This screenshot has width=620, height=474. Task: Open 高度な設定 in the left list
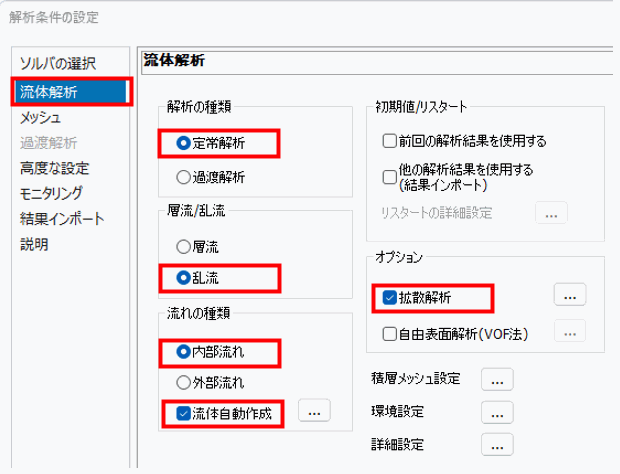[x=54, y=167]
